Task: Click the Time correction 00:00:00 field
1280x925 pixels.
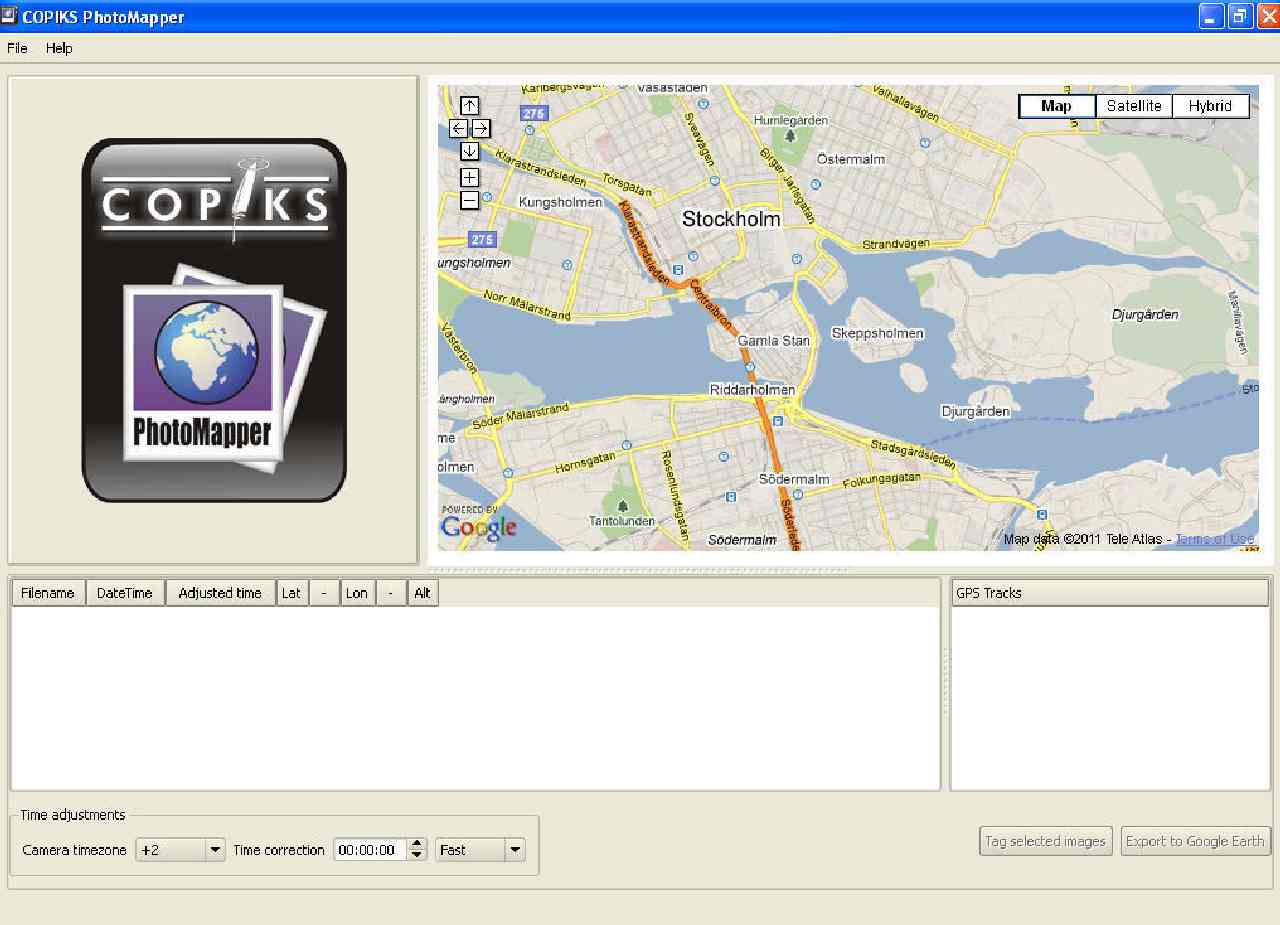Action: (370, 850)
